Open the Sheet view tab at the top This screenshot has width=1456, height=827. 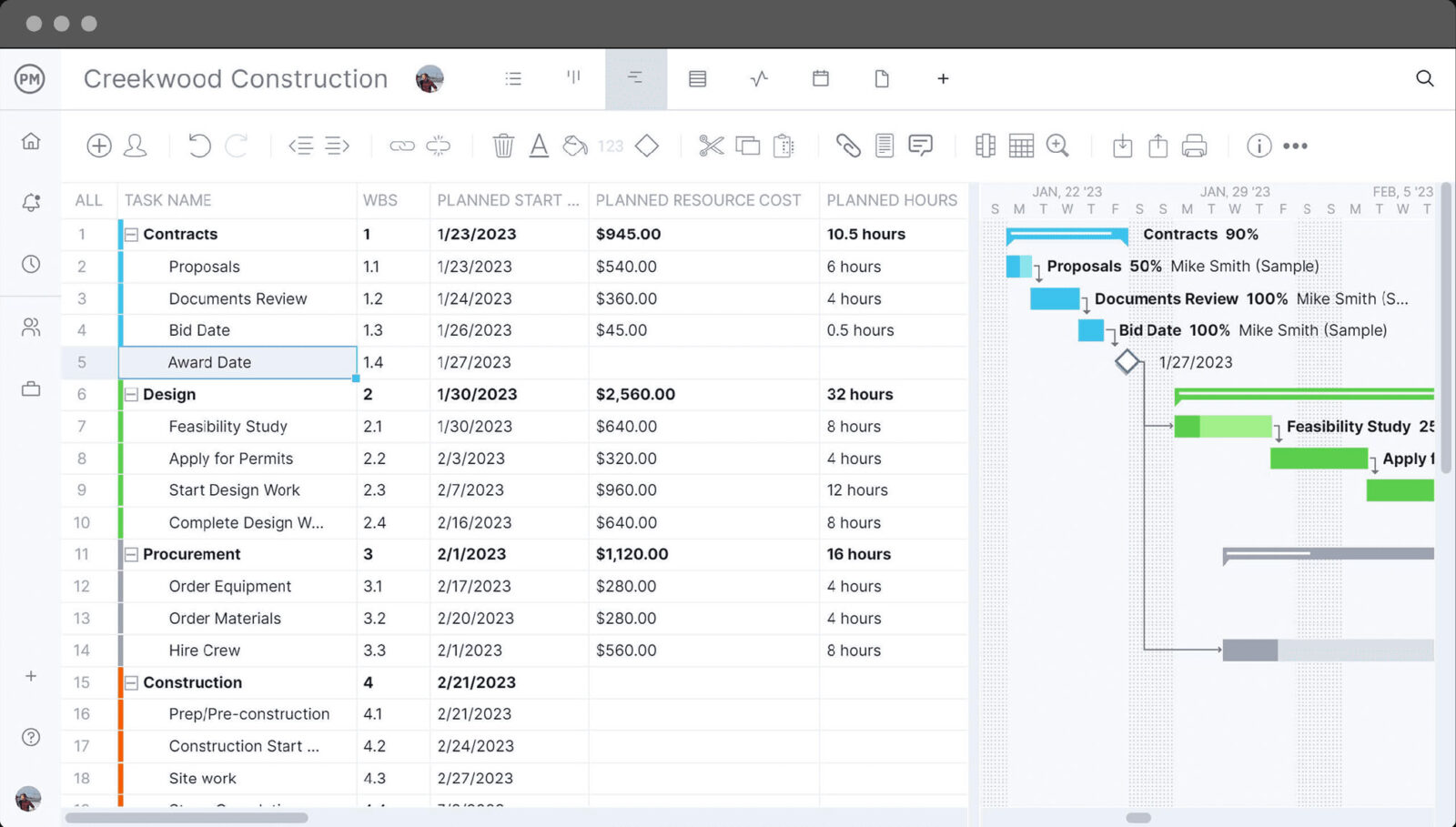pyautogui.click(x=697, y=79)
